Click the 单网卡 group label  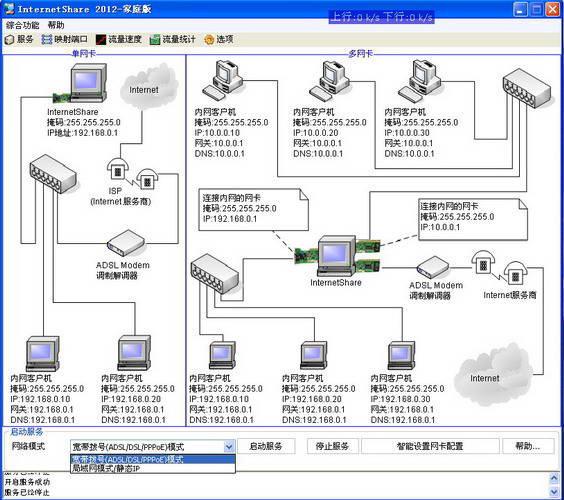click(83, 54)
